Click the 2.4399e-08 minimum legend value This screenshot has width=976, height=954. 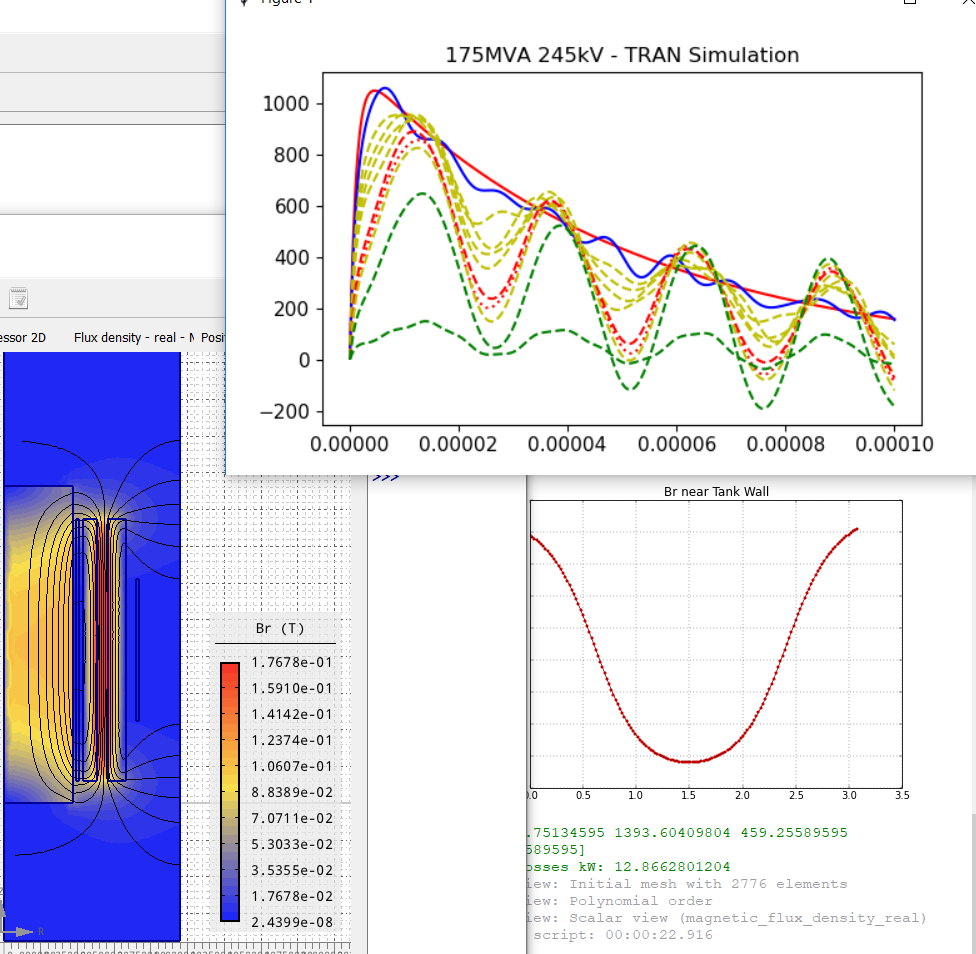click(x=290, y=922)
